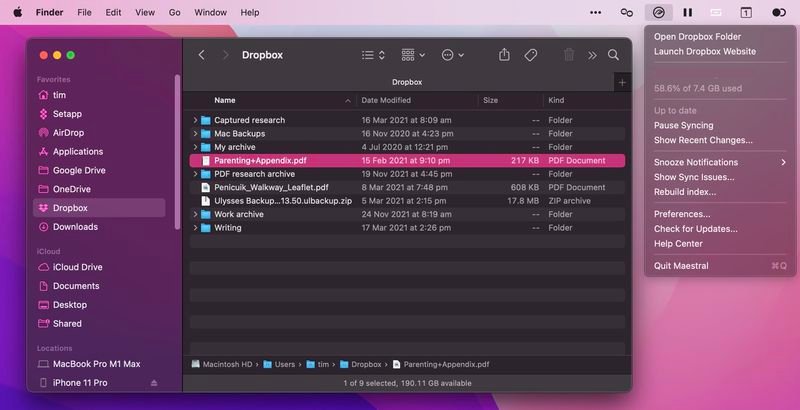Select the tim home folder in sidebar
This screenshot has width=800, height=410.
[x=99, y=95]
